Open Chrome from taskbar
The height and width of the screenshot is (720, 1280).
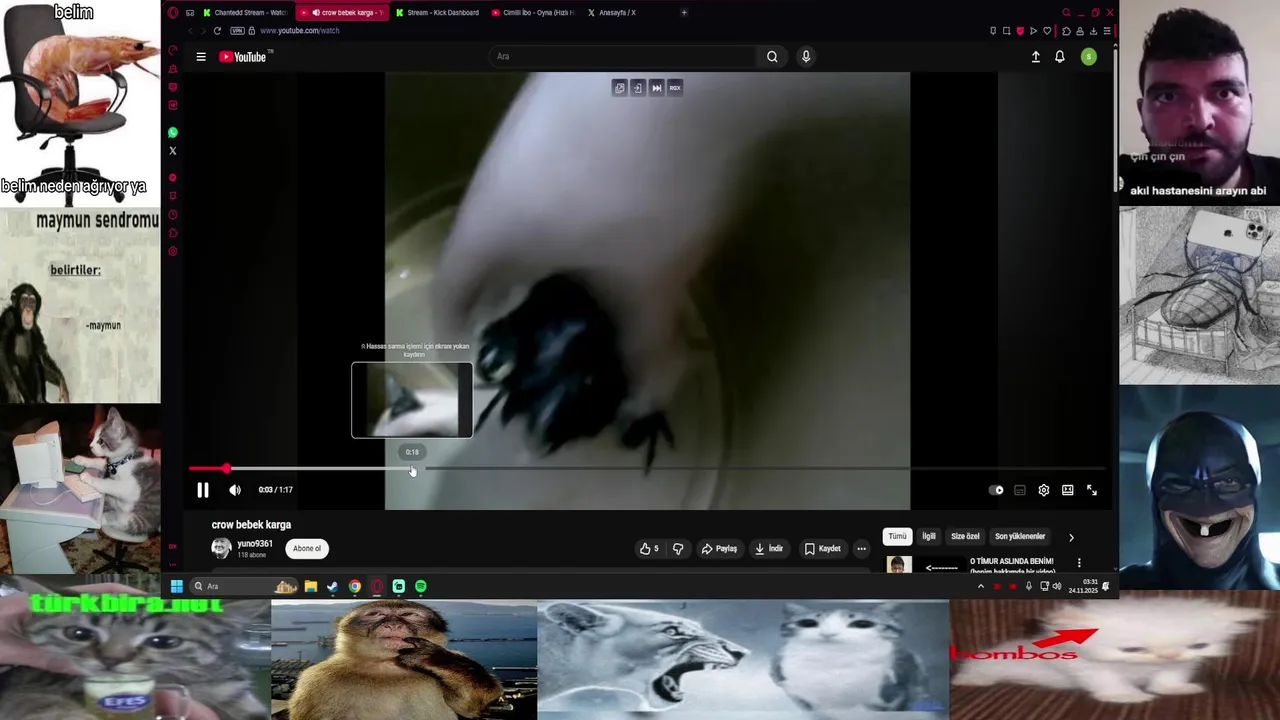[x=355, y=586]
